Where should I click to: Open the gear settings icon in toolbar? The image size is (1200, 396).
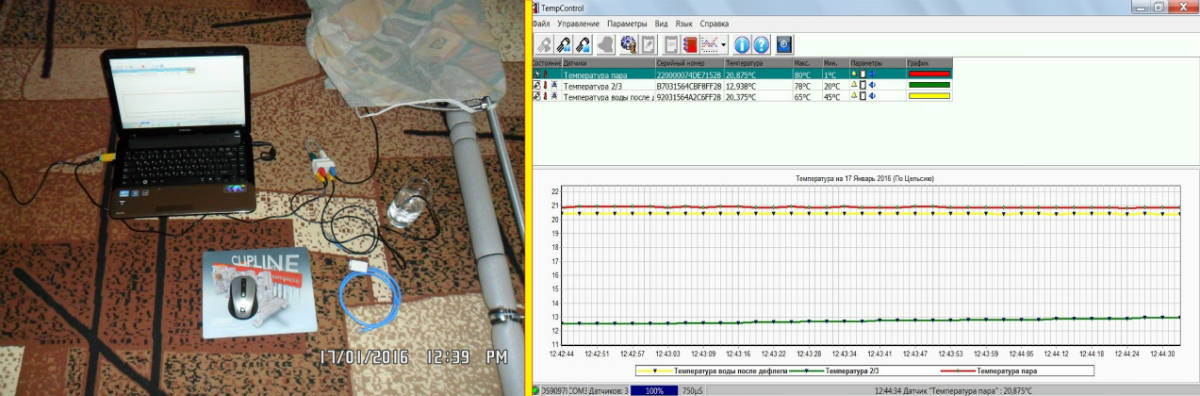[x=628, y=44]
